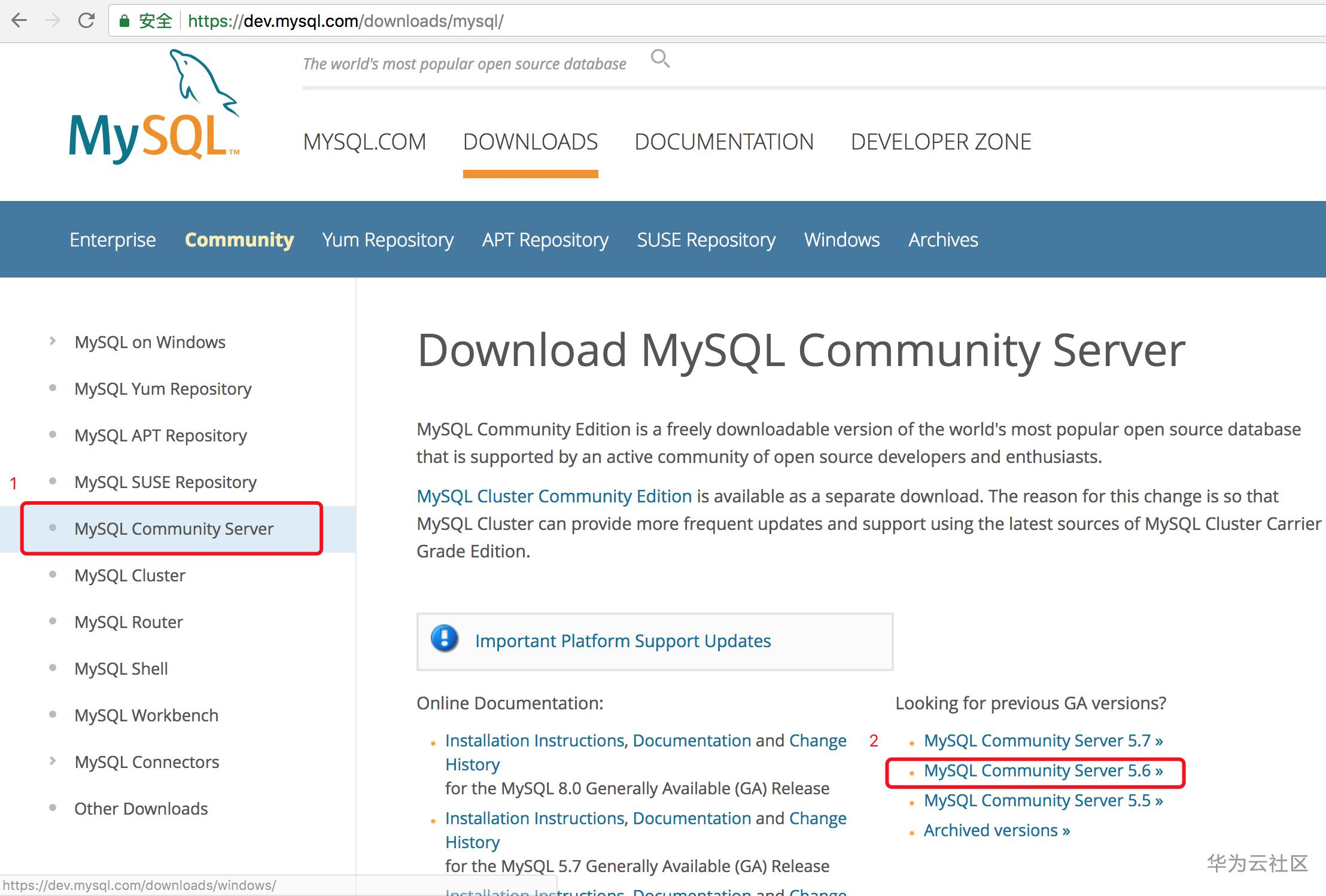Open the DOWNLOADS main tab
Image resolution: width=1326 pixels, height=896 pixels.
[x=530, y=142]
